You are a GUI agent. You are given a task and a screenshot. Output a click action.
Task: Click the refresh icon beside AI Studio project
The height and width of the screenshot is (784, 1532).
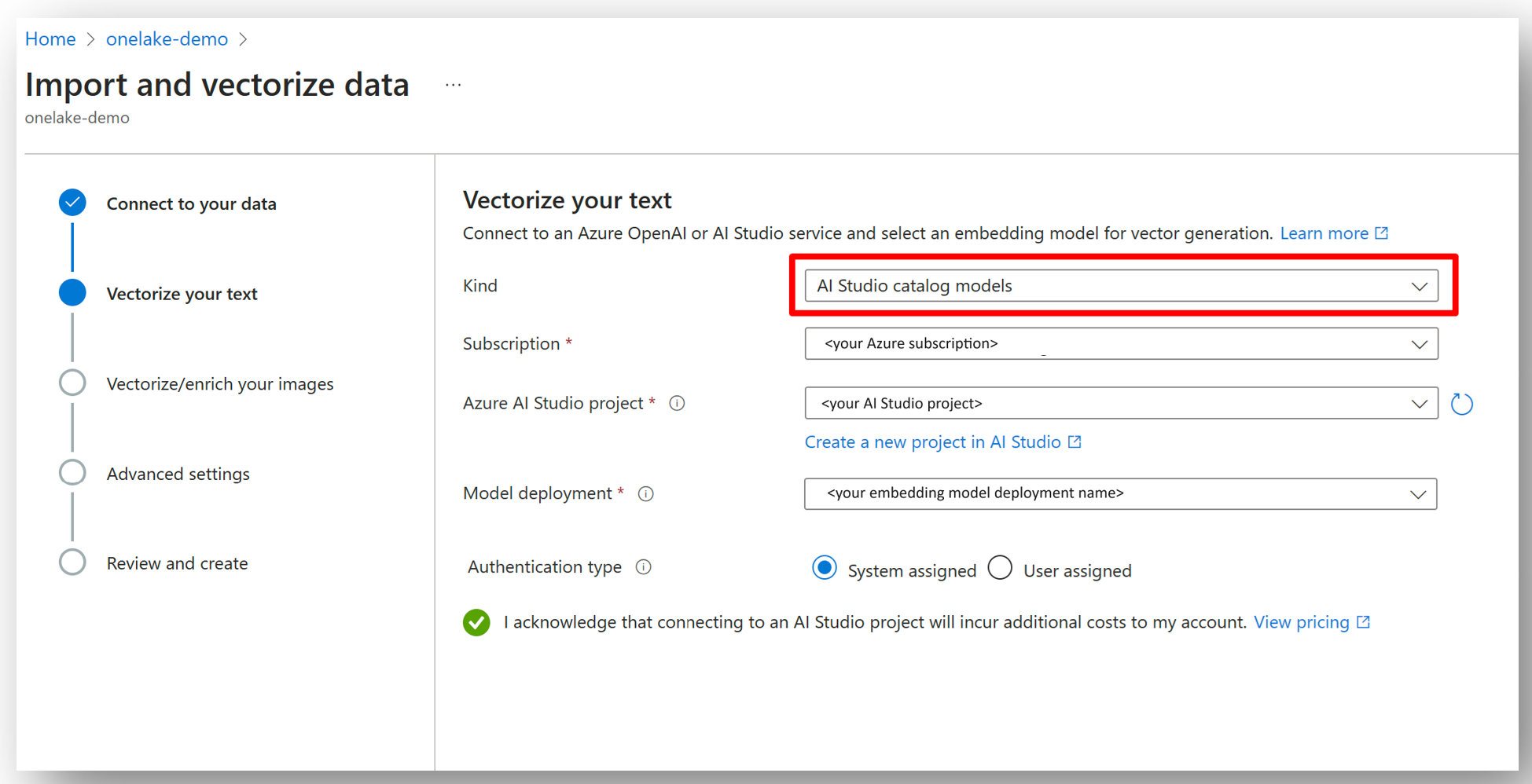1461,404
